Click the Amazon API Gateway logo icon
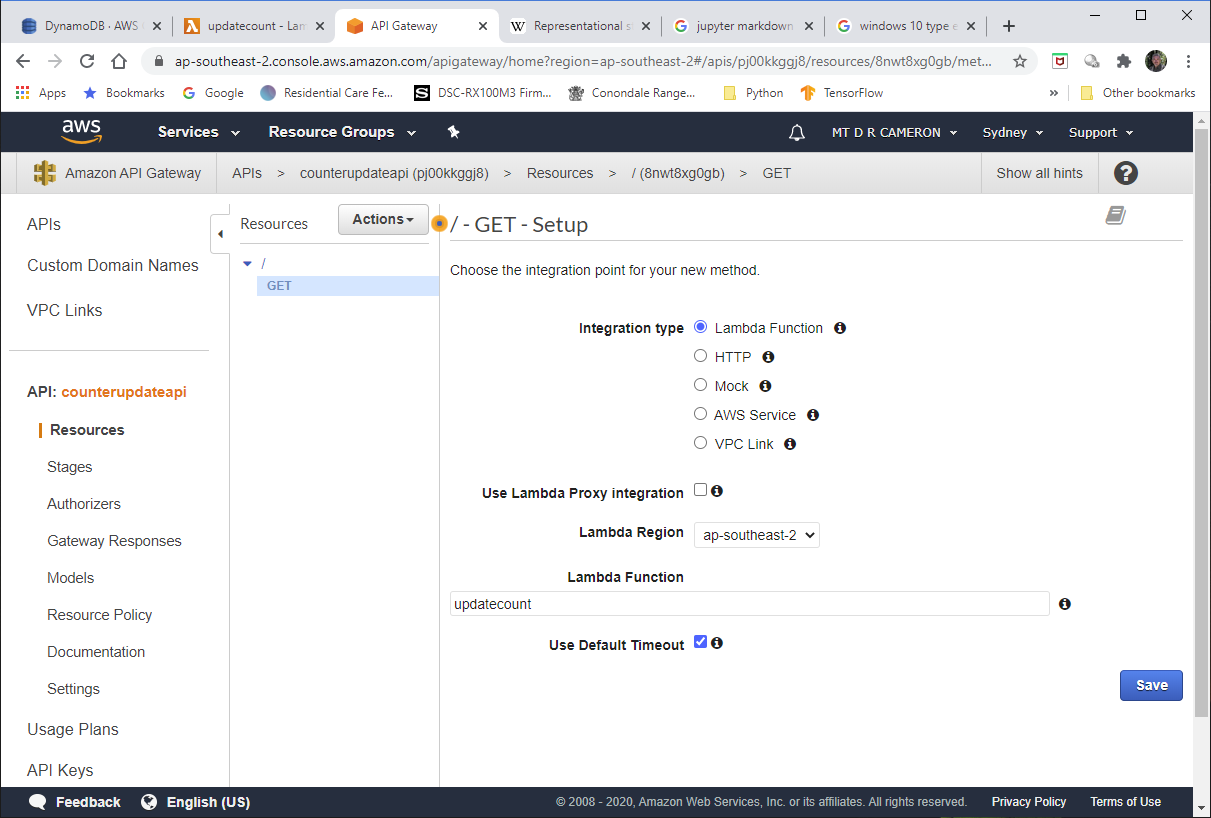This screenshot has height=818, width=1211. [45, 173]
